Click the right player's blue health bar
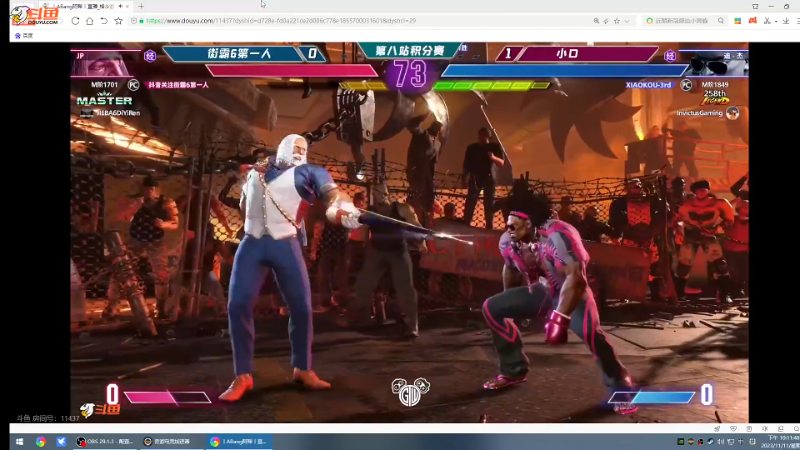Viewport: 800px width, 450px height. pos(564,70)
